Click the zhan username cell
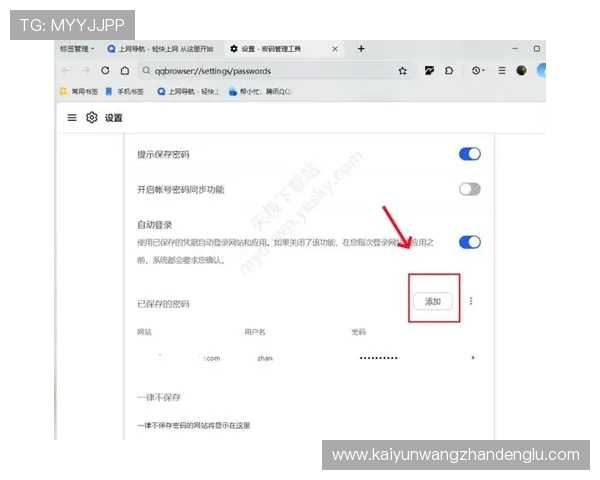This screenshot has width=600, height=480. (x=265, y=358)
